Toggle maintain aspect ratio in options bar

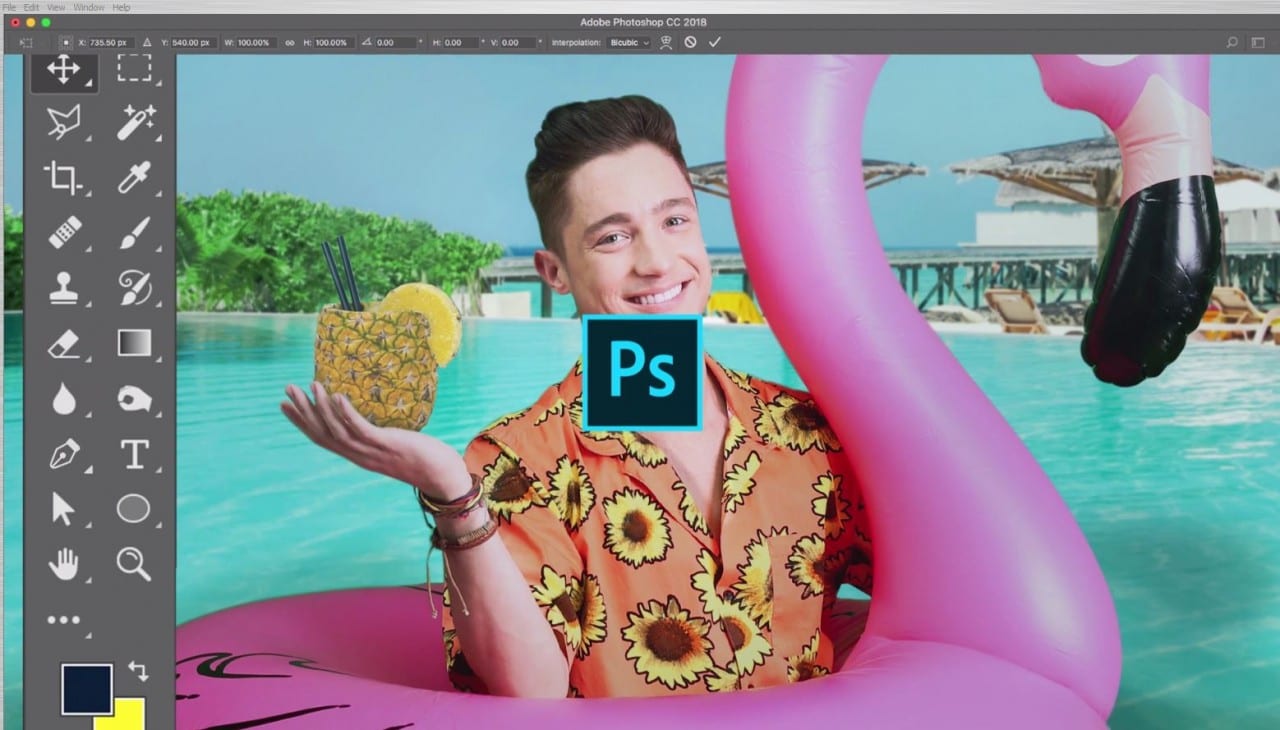tap(288, 42)
